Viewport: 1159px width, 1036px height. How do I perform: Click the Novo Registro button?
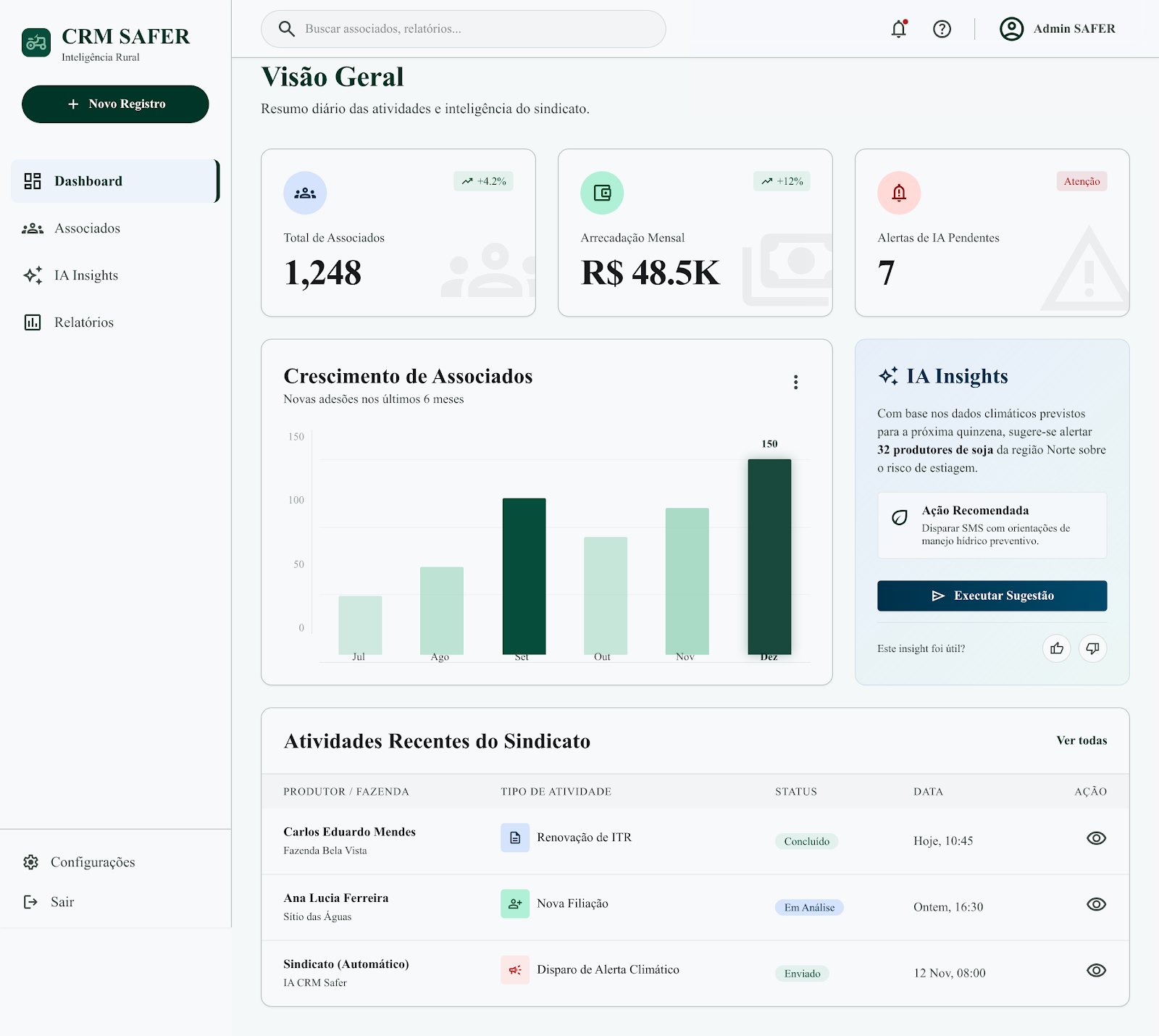pos(115,104)
